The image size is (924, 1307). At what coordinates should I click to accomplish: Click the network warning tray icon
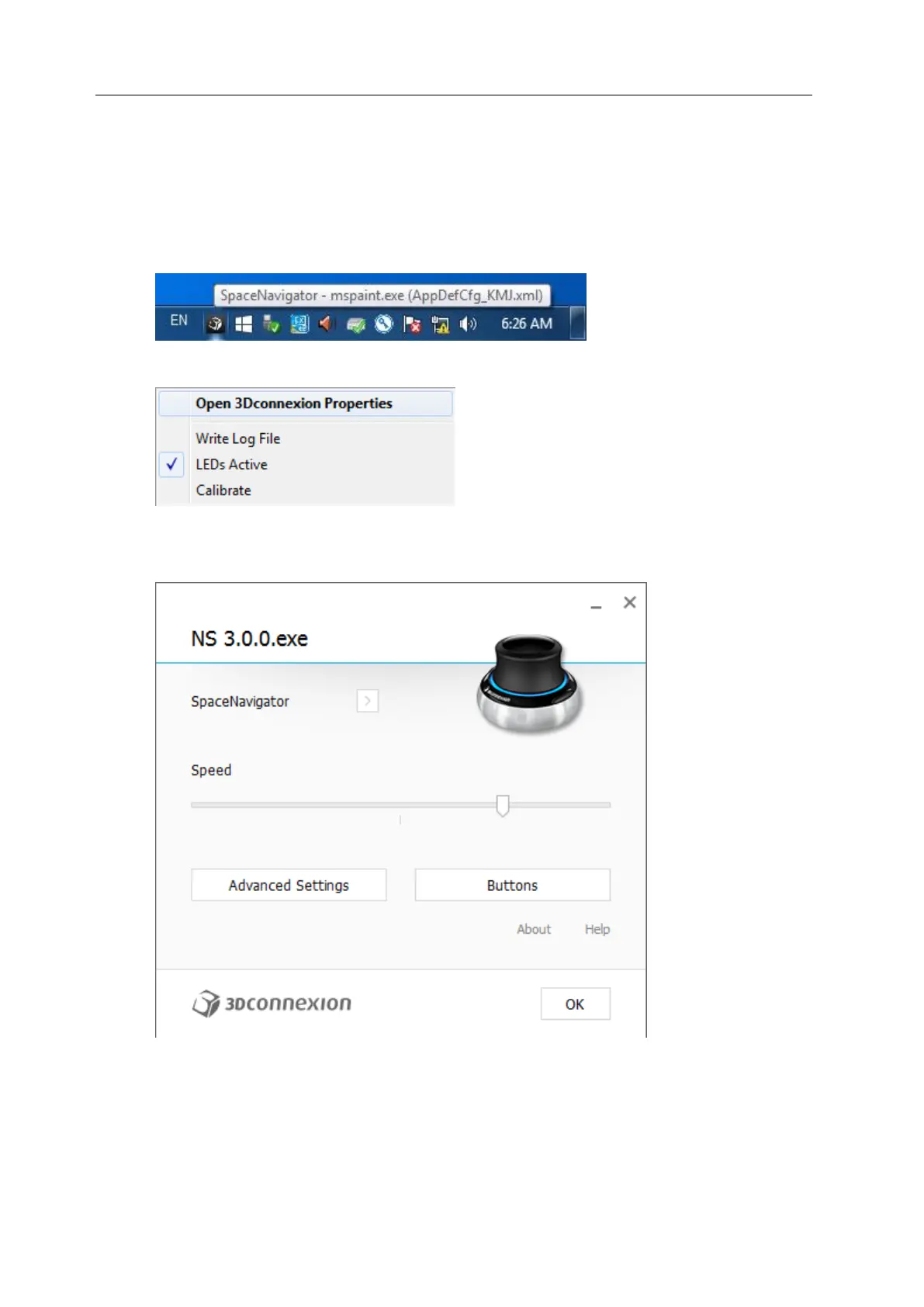tap(440, 324)
